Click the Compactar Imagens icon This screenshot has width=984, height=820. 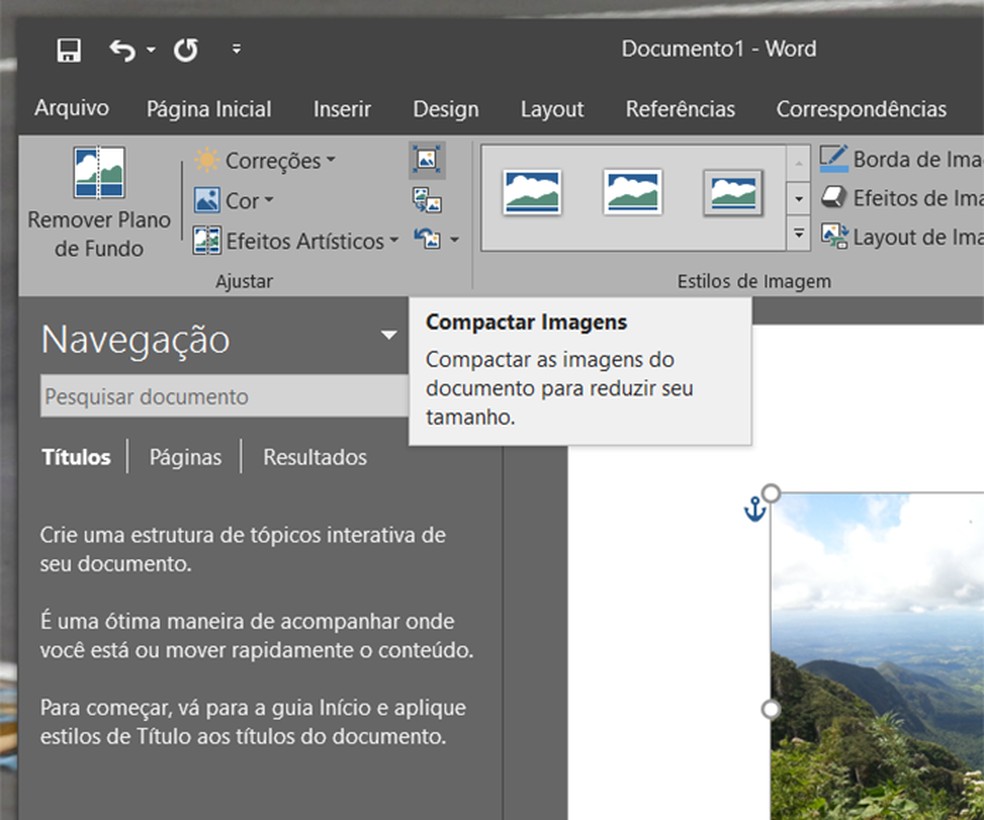427,160
